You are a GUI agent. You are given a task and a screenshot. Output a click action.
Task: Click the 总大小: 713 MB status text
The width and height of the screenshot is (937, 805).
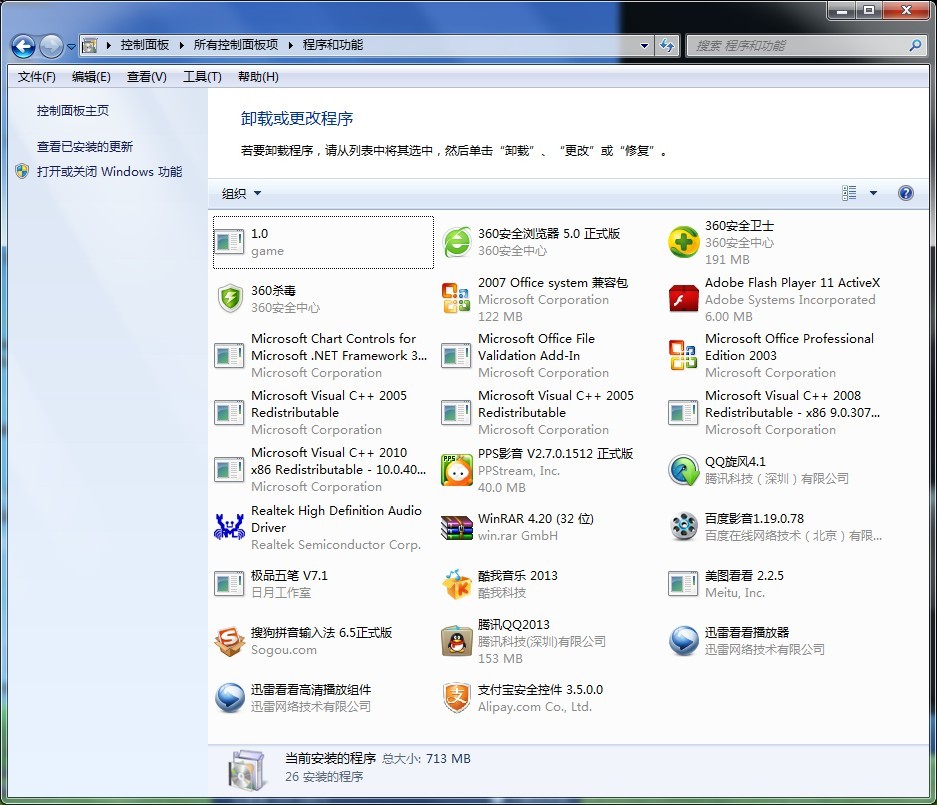point(426,758)
